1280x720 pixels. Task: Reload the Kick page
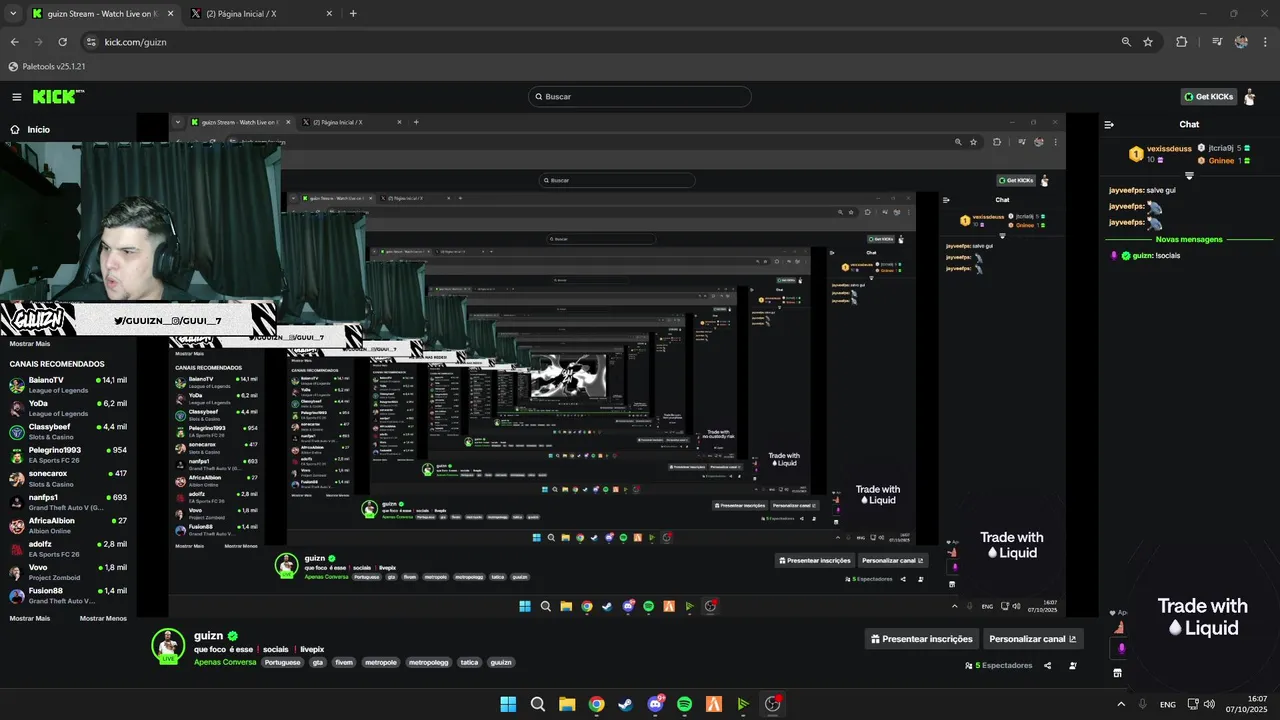[x=63, y=42]
